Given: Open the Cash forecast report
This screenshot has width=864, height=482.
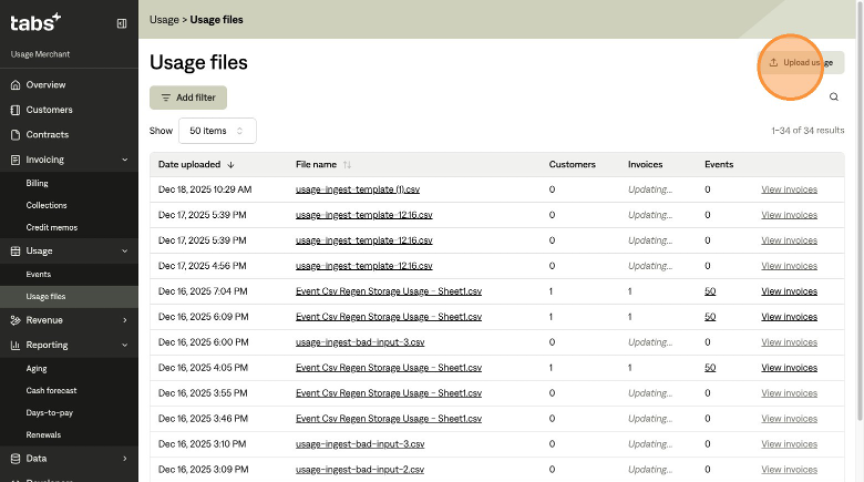Looking at the screenshot, I should coord(51,391).
